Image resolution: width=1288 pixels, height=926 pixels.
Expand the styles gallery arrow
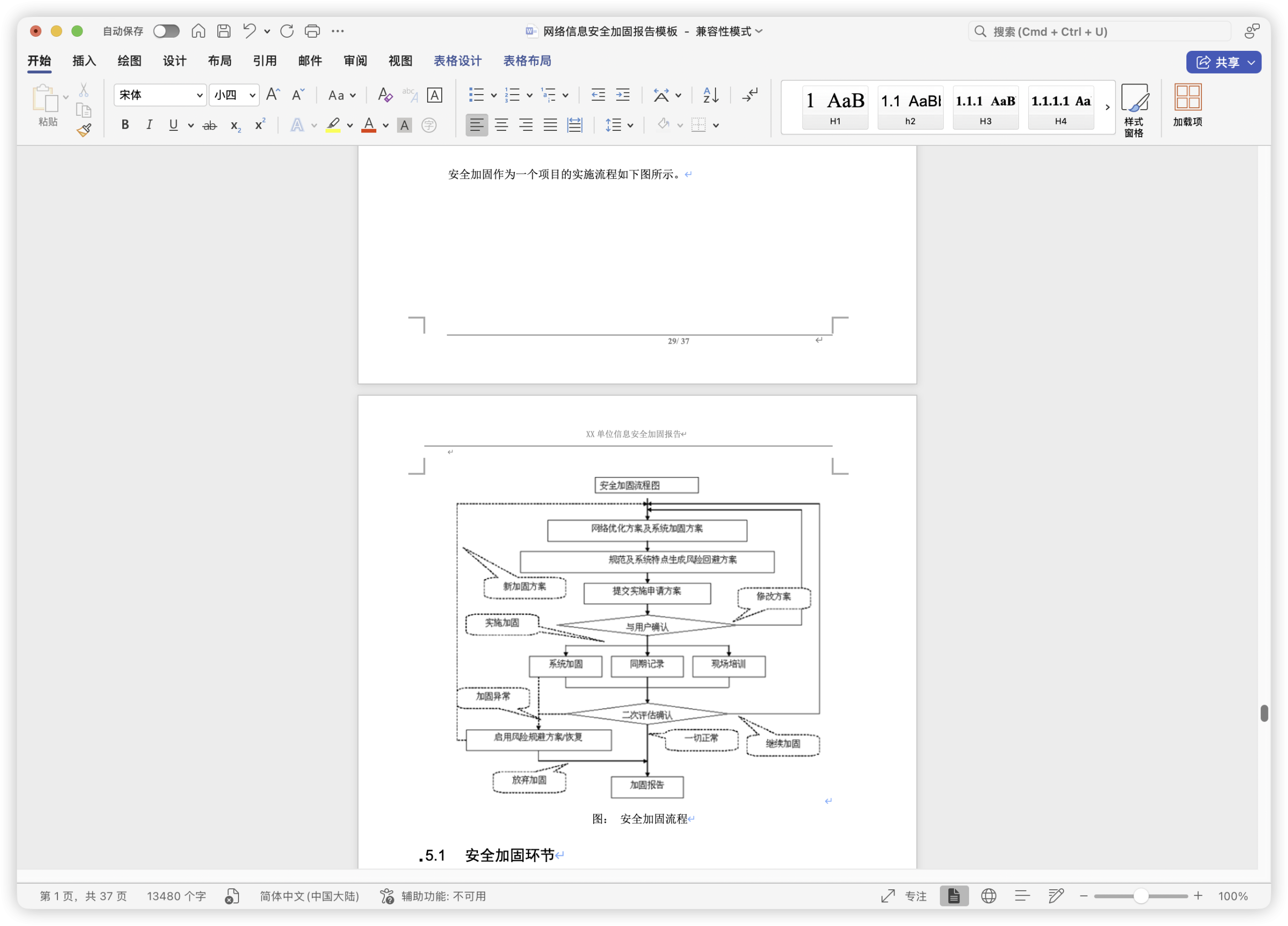[1107, 107]
